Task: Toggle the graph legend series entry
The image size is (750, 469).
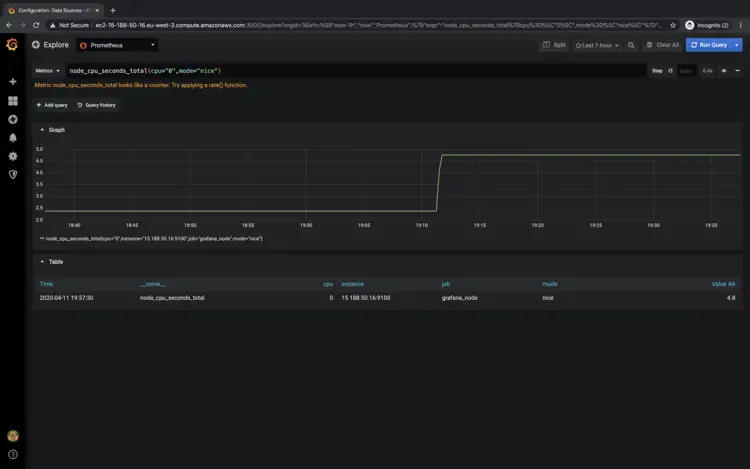Action: tap(151, 239)
